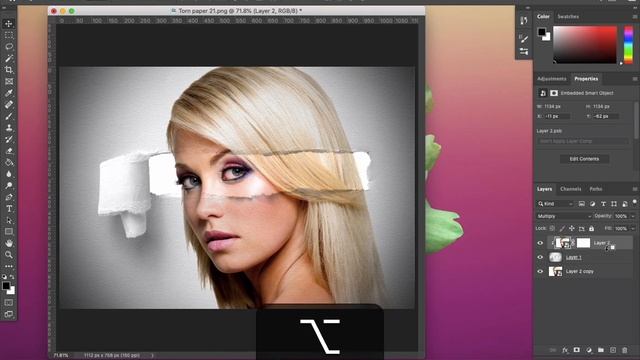This screenshot has height=360, width=640.
Task: Create a new layer icon
Action: coord(613,350)
